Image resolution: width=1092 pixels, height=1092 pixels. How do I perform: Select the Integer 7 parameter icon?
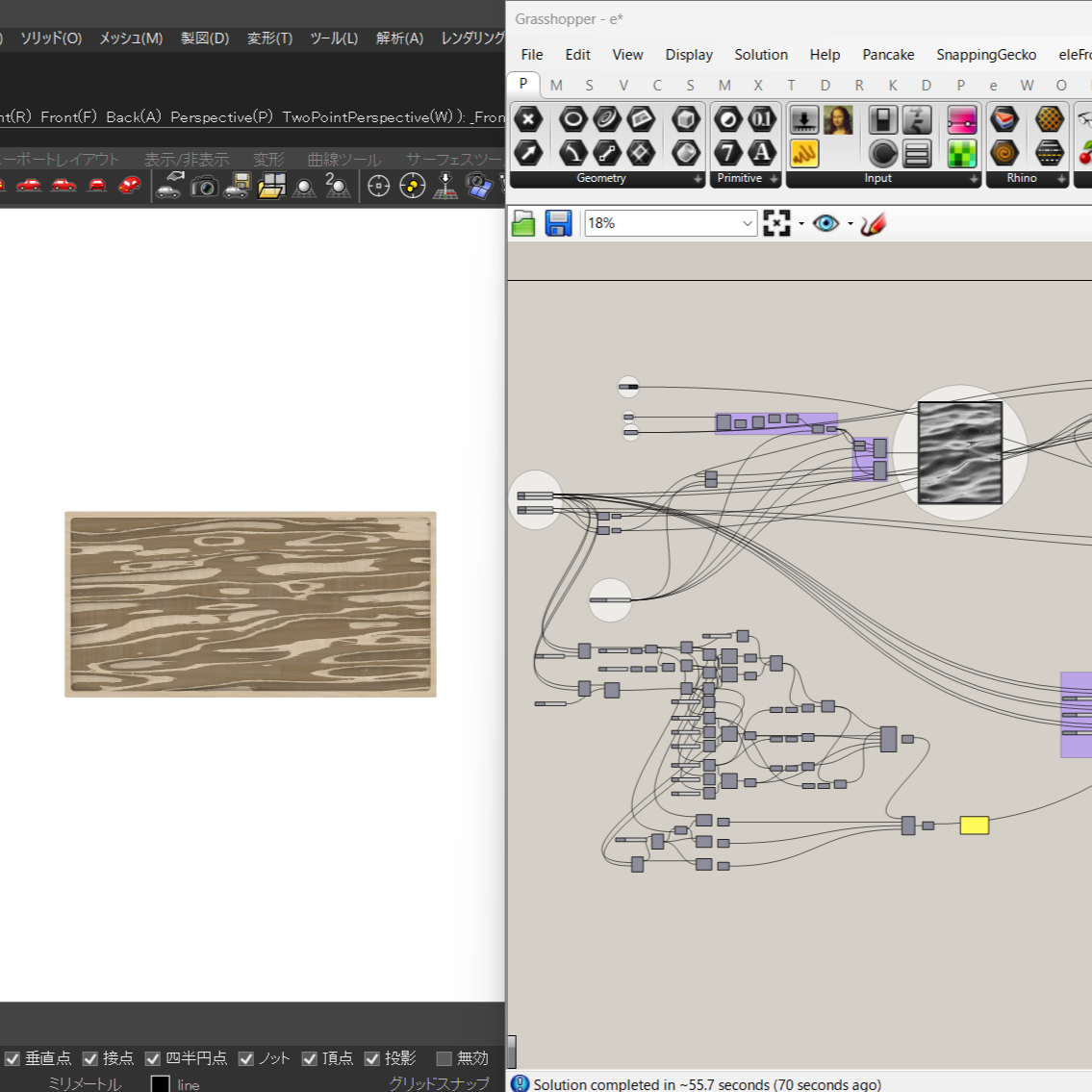[x=727, y=153]
